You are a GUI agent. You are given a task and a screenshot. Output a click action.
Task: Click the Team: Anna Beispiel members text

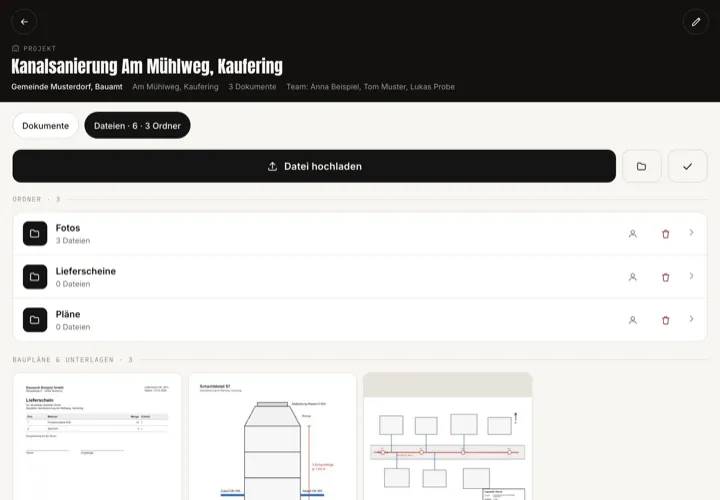pyautogui.click(x=371, y=86)
